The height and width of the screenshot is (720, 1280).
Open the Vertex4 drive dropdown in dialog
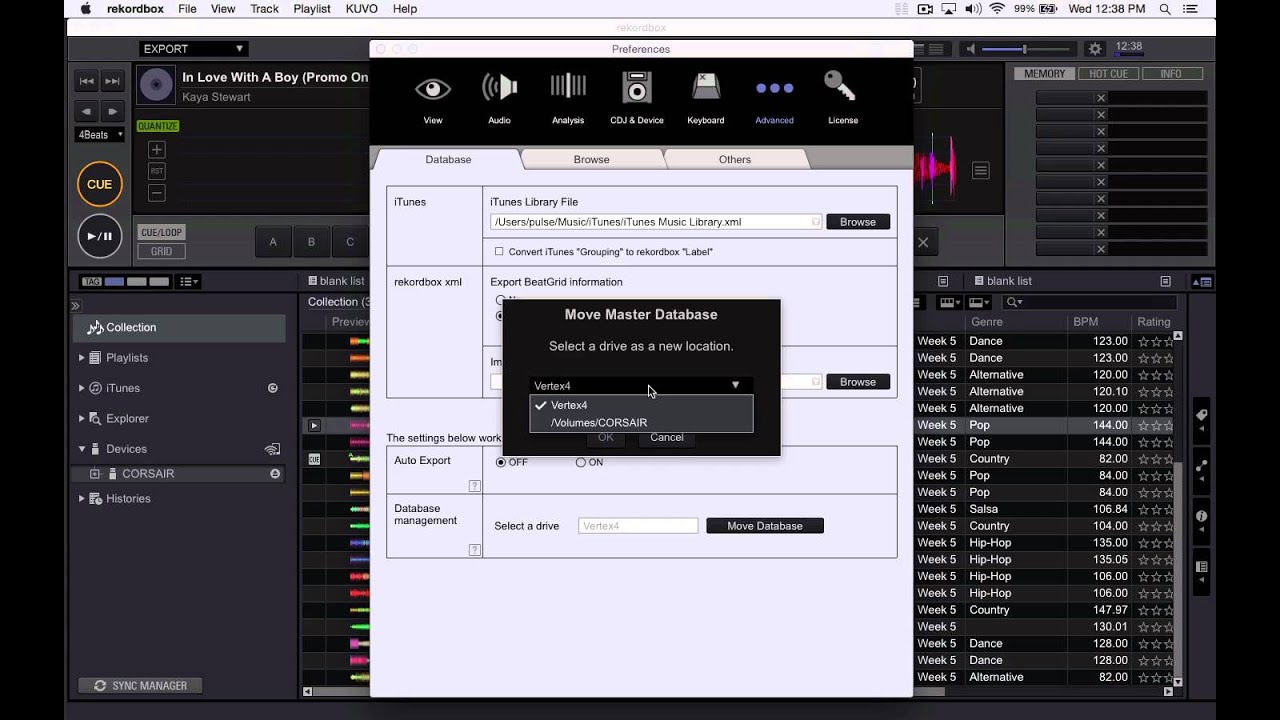click(x=639, y=385)
